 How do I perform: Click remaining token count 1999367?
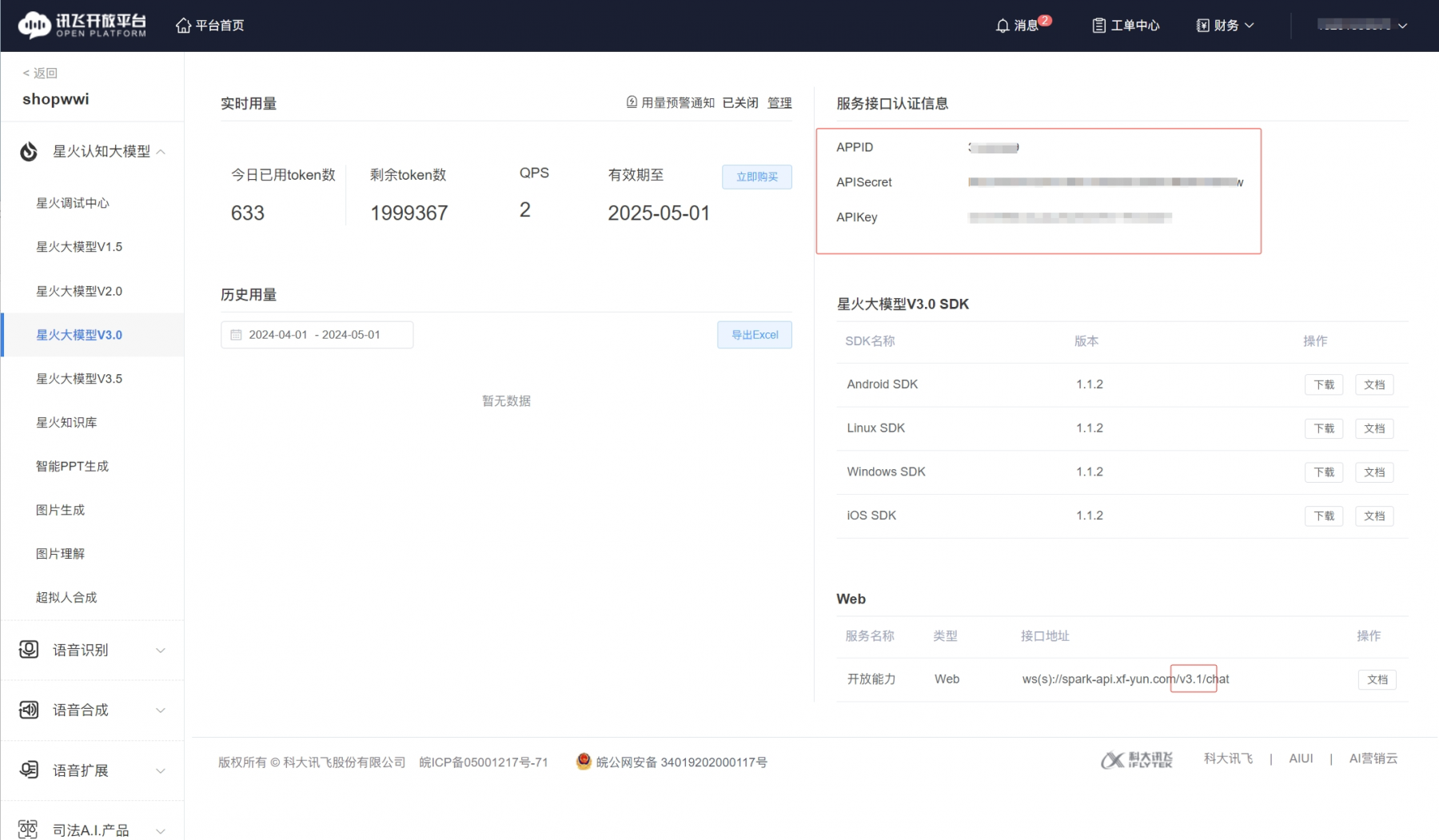409,213
